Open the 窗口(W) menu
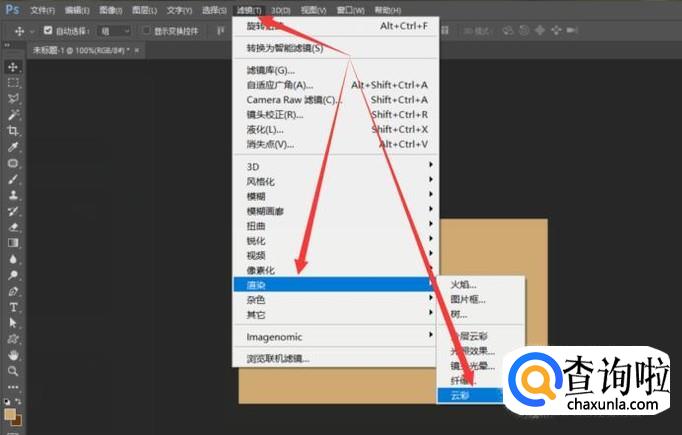This screenshot has height=435, width=682. (350, 10)
